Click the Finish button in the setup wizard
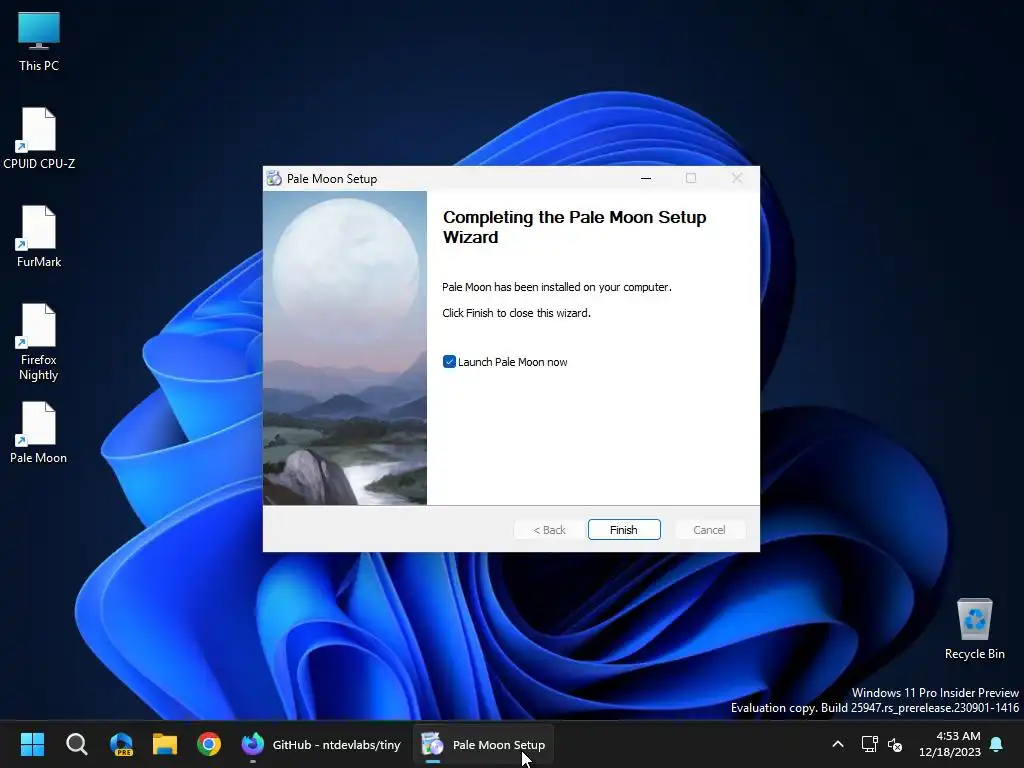The height and width of the screenshot is (768, 1024). 624,530
